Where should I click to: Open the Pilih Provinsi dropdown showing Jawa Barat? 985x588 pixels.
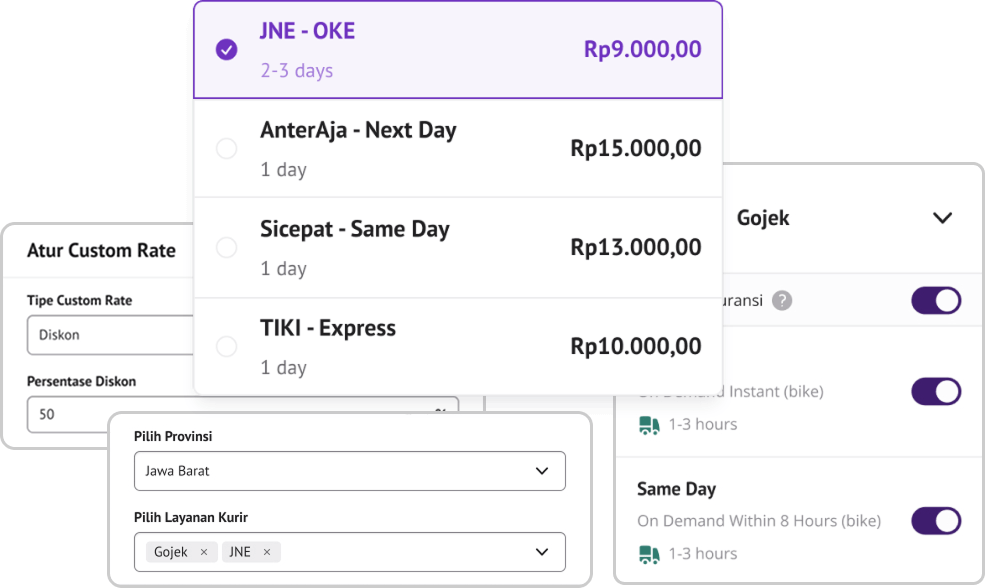point(349,471)
